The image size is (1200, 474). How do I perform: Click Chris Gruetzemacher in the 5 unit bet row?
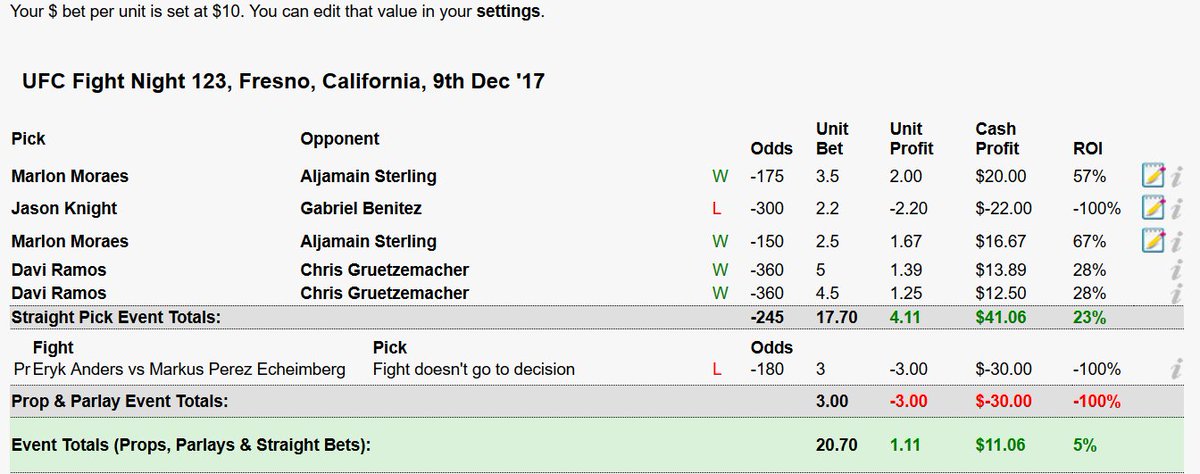click(x=384, y=270)
